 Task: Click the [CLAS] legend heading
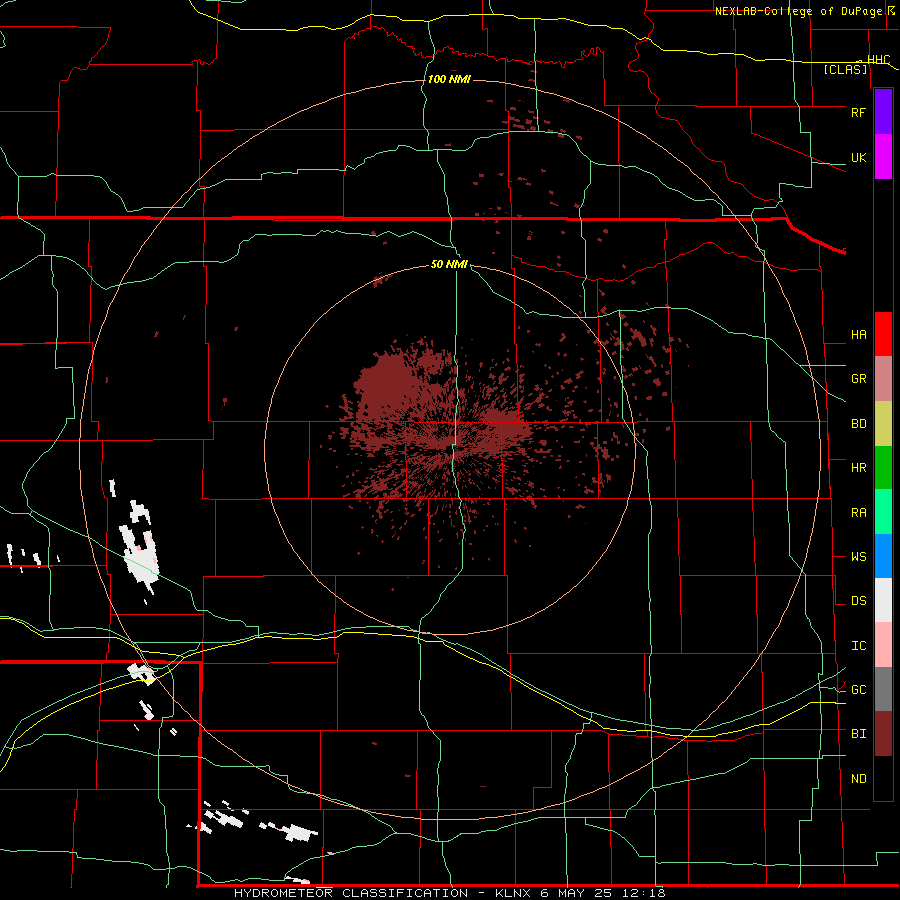point(845,69)
